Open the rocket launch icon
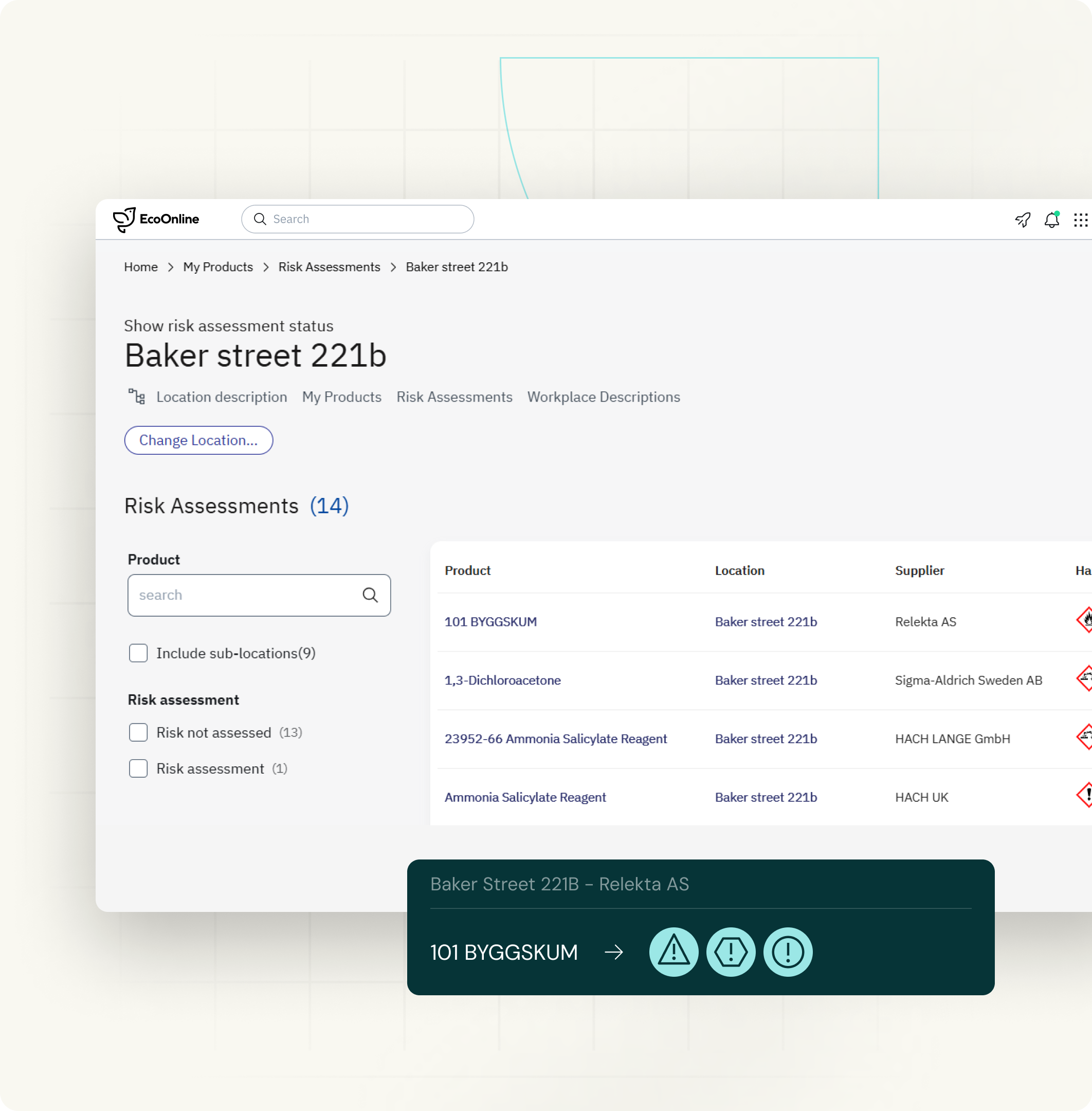 pos(1023,220)
